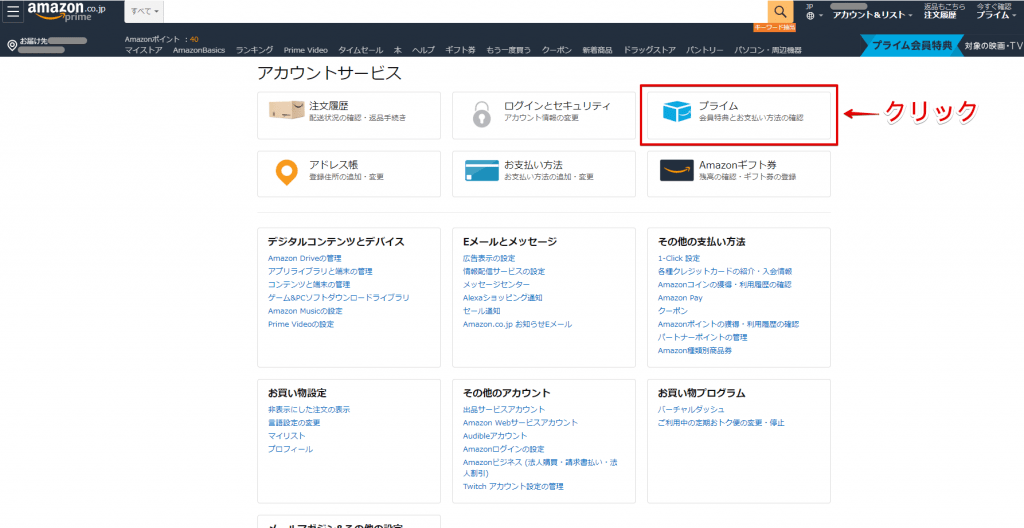
Task: Open 出品サービスアカウント link
Action: pos(504,409)
